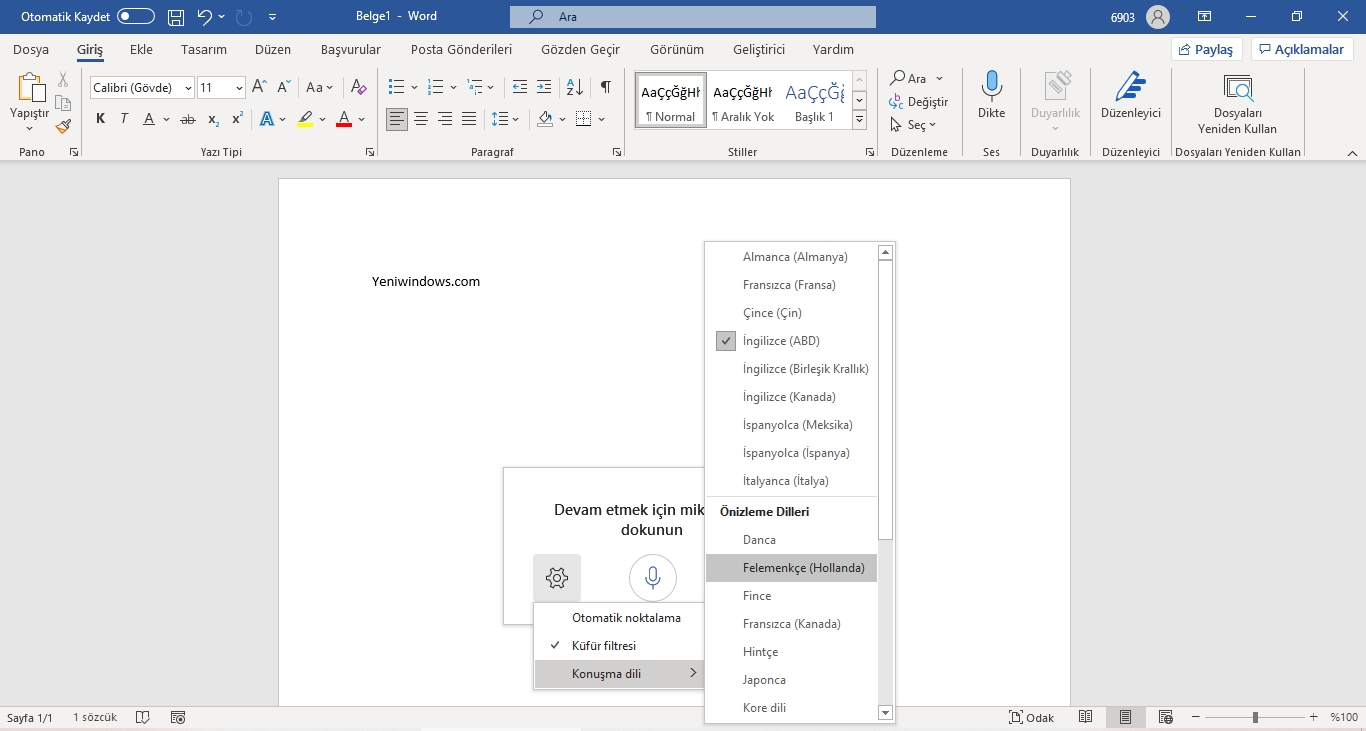Open the font size 11 dropdown
The height and width of the screenshot is (731, 1366).
[x=237, y=87]
